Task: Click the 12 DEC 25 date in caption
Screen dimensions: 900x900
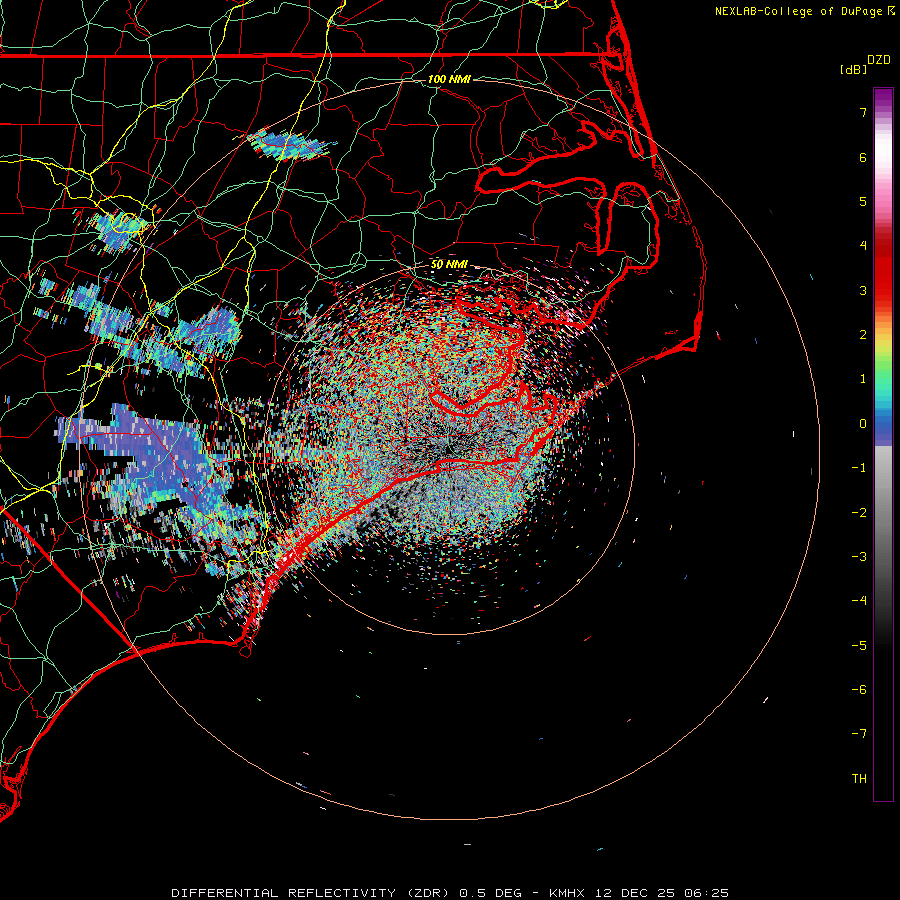Action: 636,893
